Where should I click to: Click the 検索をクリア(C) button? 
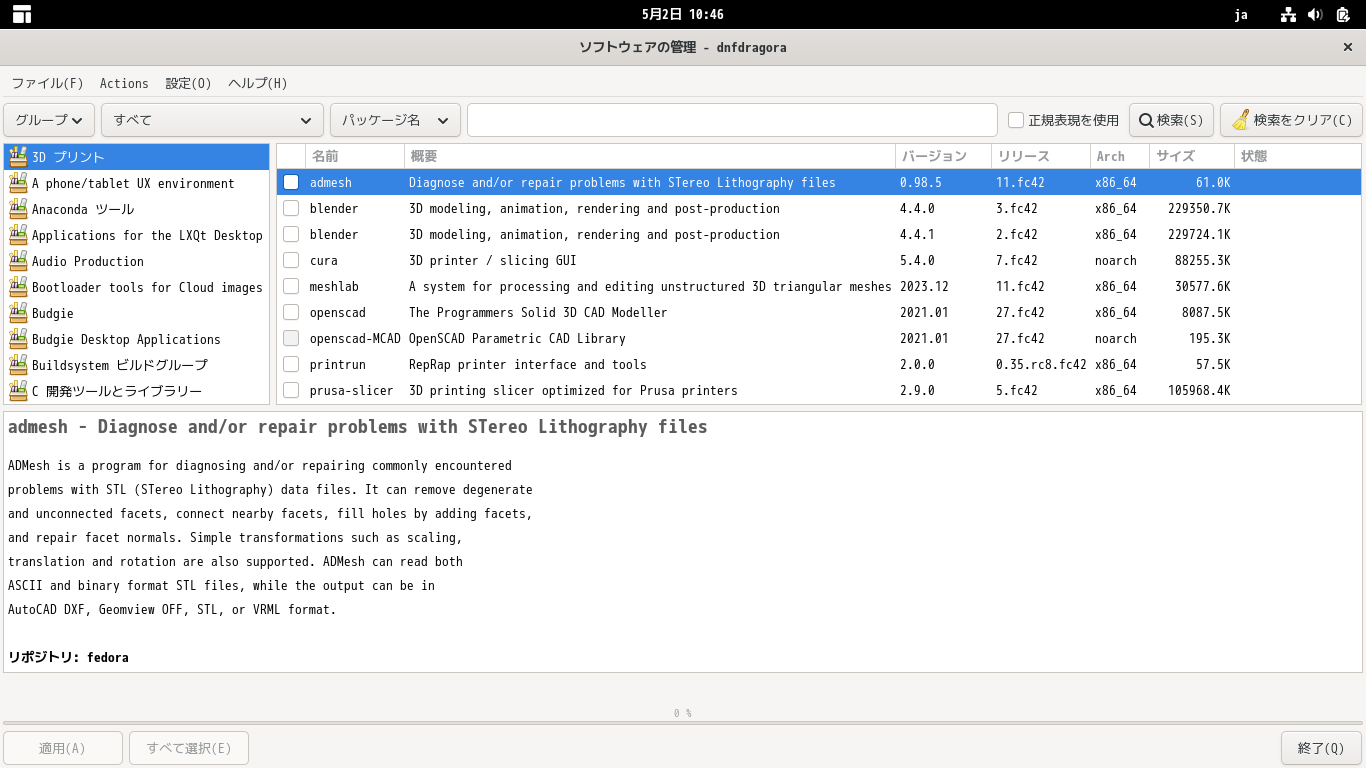tap(1291, 120)
